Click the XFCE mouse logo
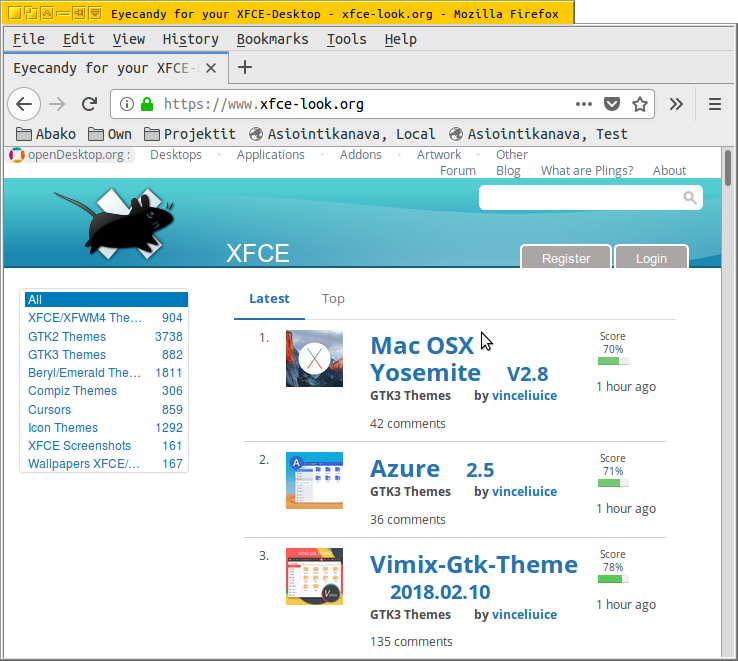Viewport: 738px width, 661px height. point(114,223)
